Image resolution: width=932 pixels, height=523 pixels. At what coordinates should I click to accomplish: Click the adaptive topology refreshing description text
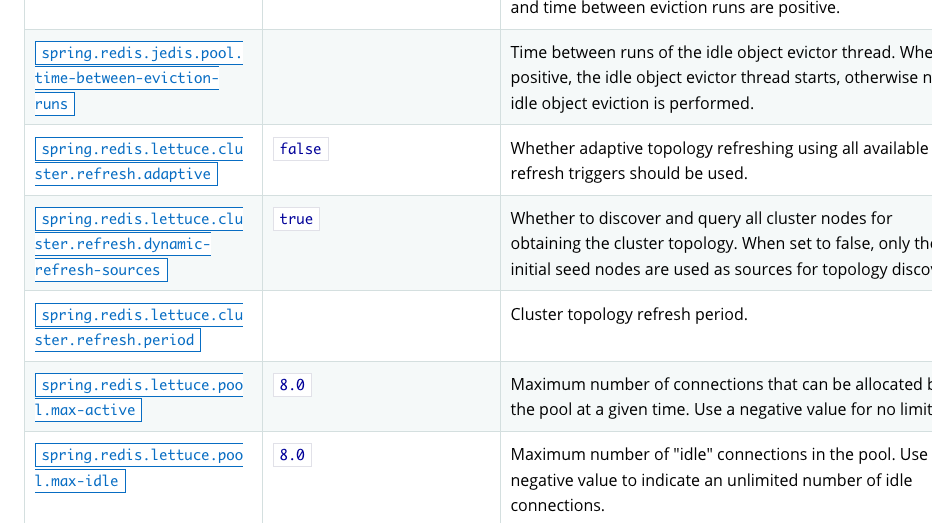(x=721, y=160)
